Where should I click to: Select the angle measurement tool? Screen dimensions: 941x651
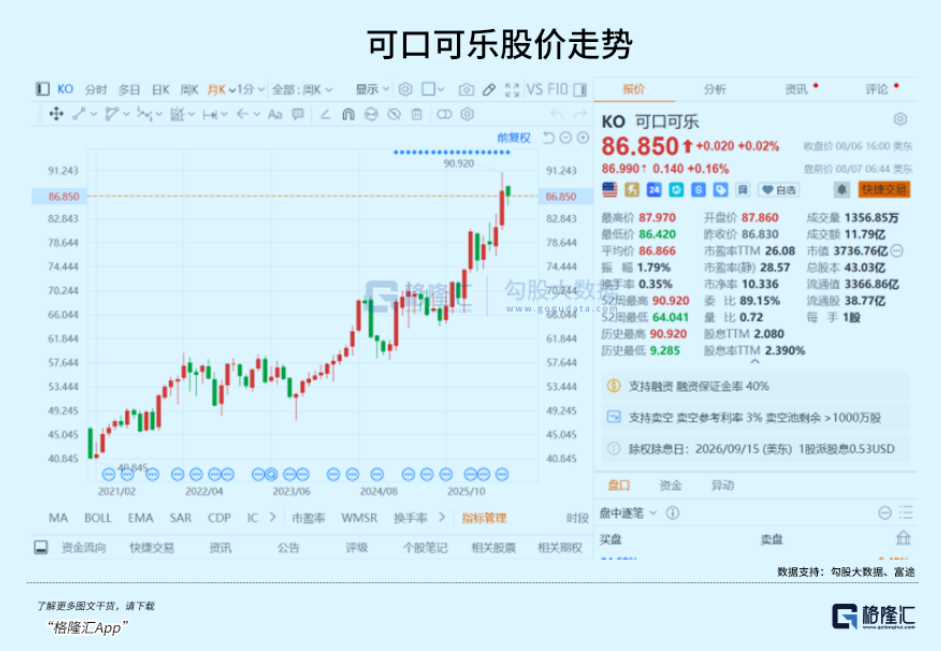325,114
